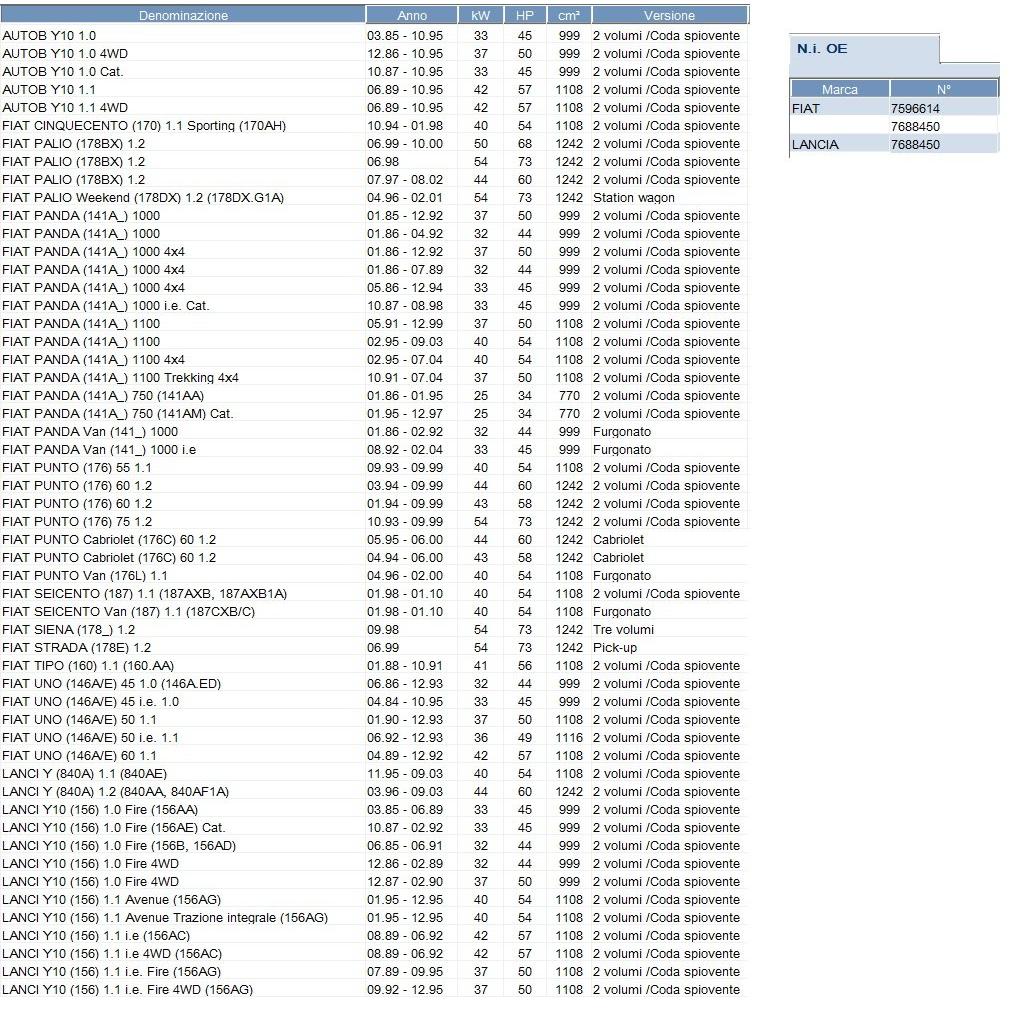Select FIAT PALIO Weekend (178DX) 1.2 row
The height and width of the screenshot is (1009, 1009).
(x=375, y=198)
